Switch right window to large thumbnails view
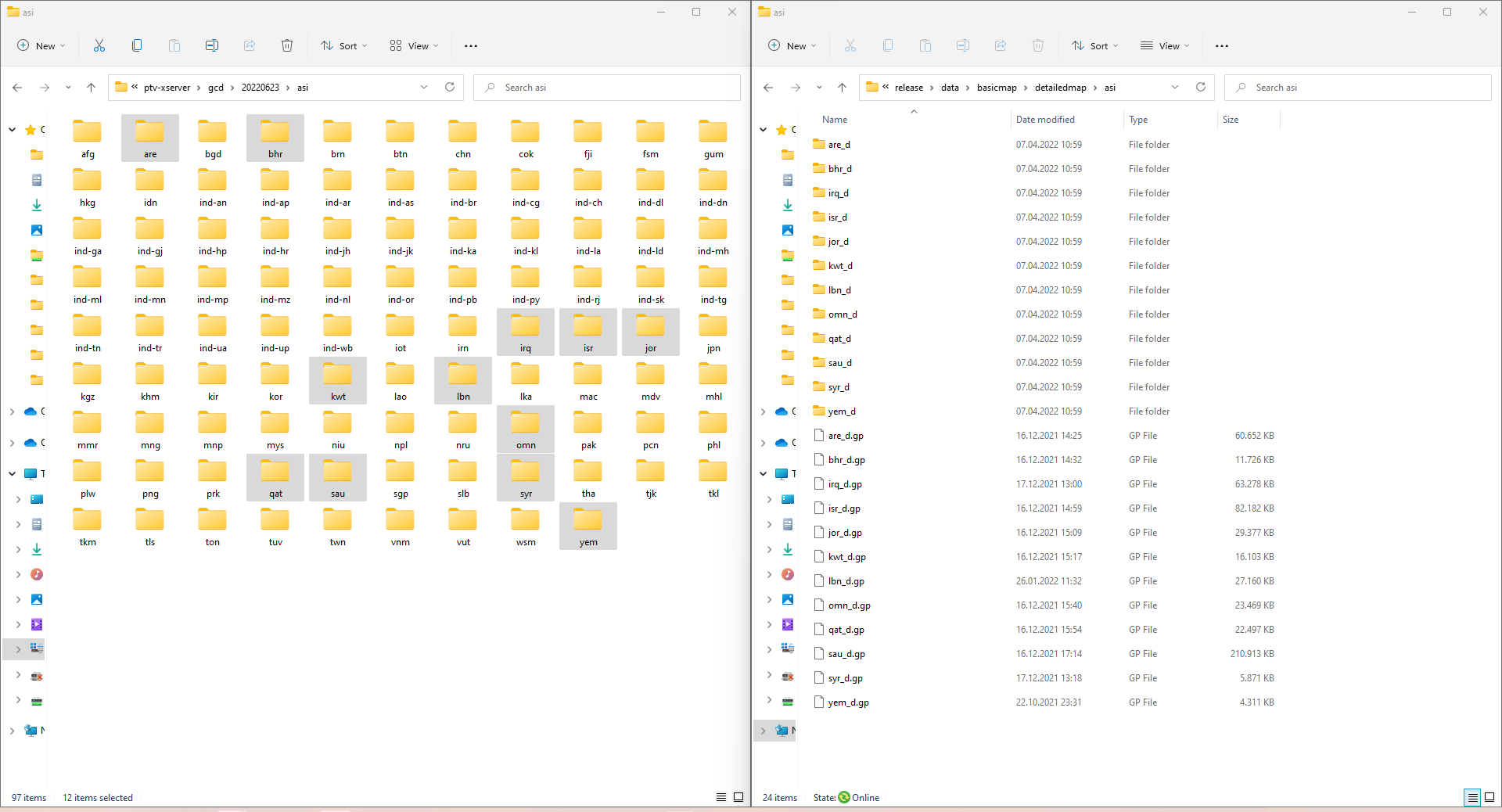 point(1489,797)
